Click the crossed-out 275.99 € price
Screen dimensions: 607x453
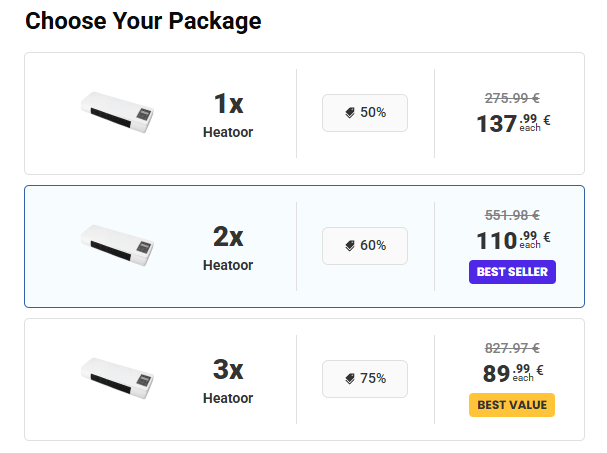tap(512, 98)
